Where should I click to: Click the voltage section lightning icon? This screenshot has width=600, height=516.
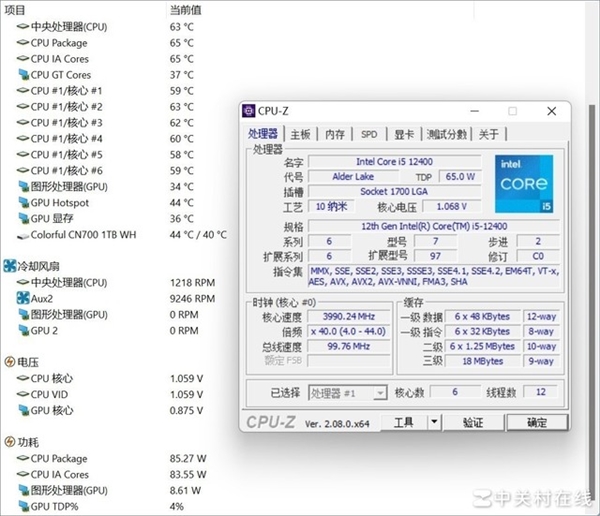click(x=9, y=362)
